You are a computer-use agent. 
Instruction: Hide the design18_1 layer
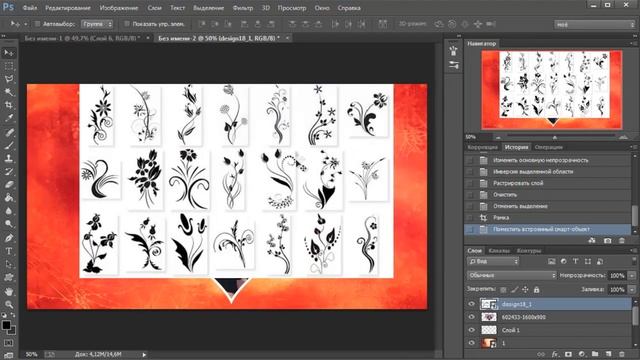coord(471,304)
